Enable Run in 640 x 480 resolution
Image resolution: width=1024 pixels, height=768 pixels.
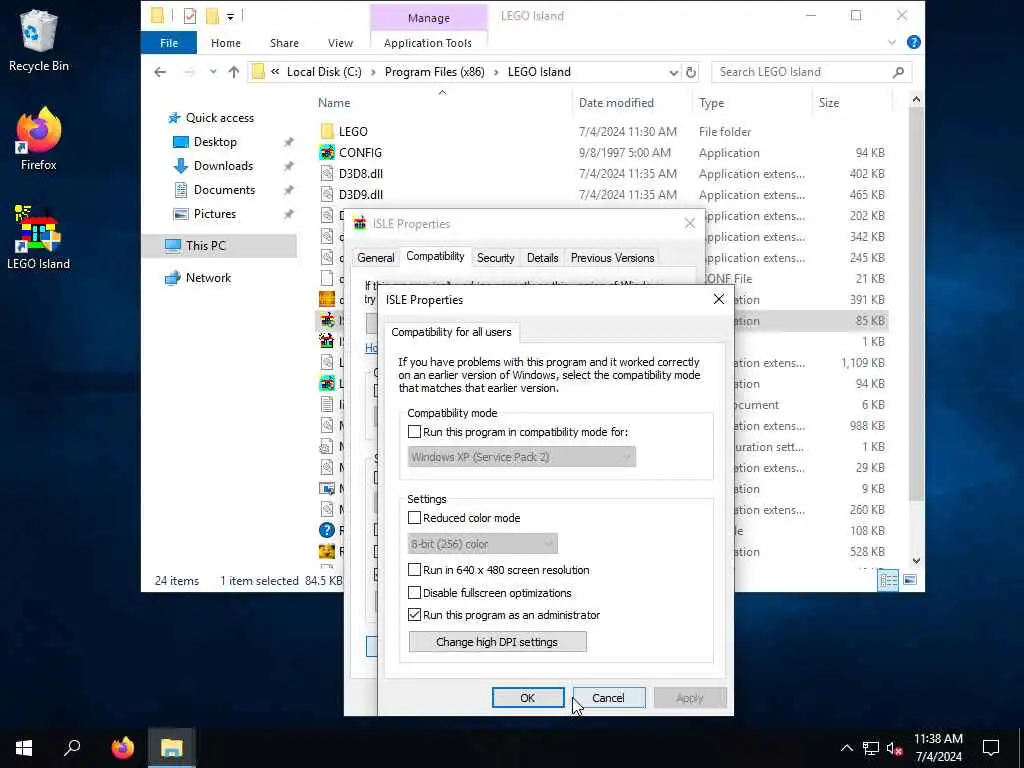[414, 569]
